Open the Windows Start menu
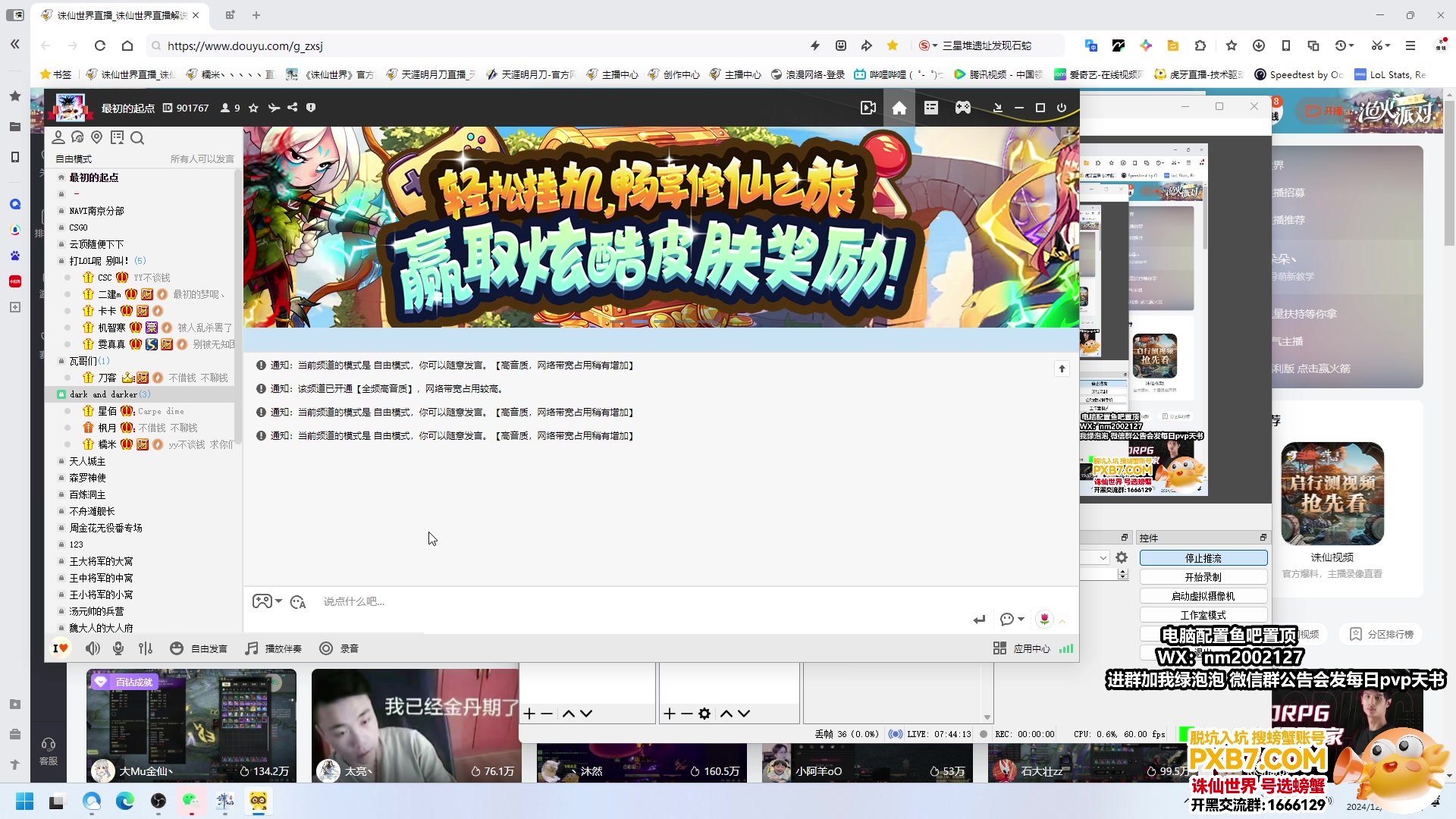The height and width of the screenshot is (819, 1456). pyautogui.click(x=25, y=802)
